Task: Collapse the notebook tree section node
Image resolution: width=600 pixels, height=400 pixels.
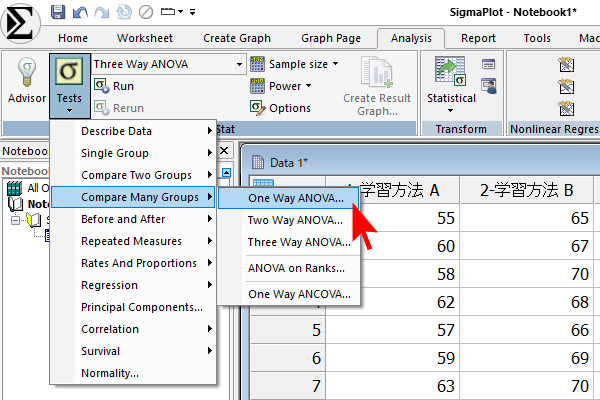Action: pos(16,220)
